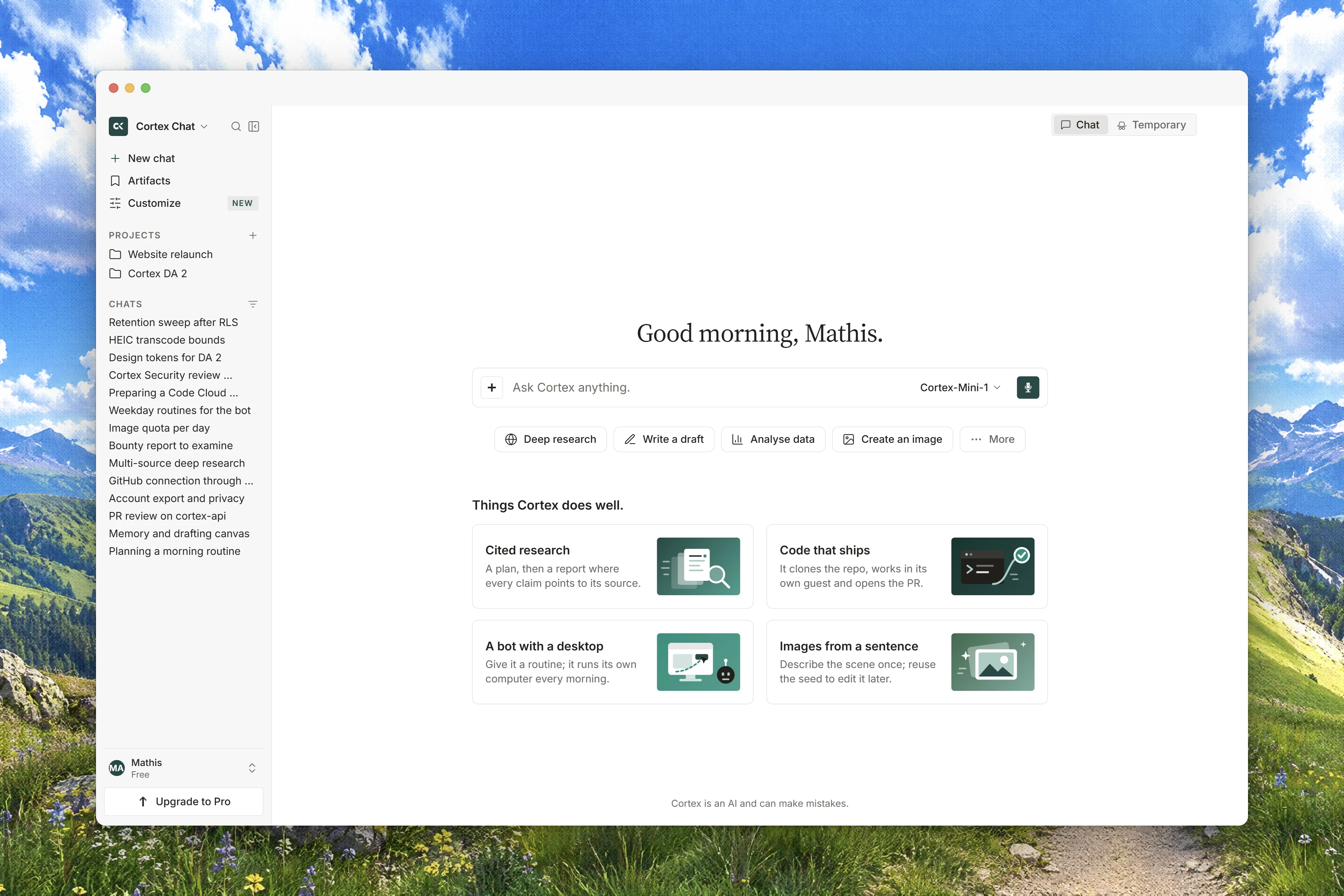Screen dimensions: 1344x896
Task: Click the Customize sliders icon
Action: [115, 203]
